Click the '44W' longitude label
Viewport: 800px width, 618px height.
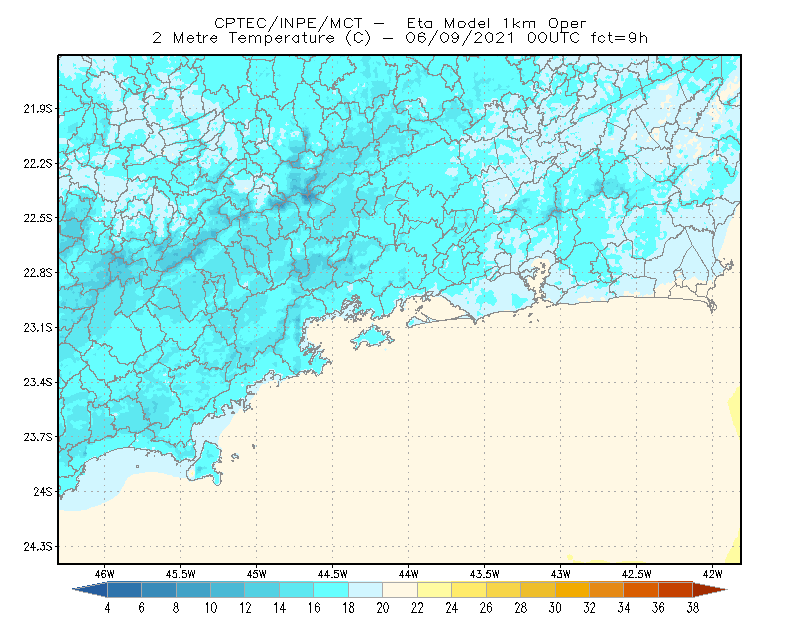(x=409, y=574)
